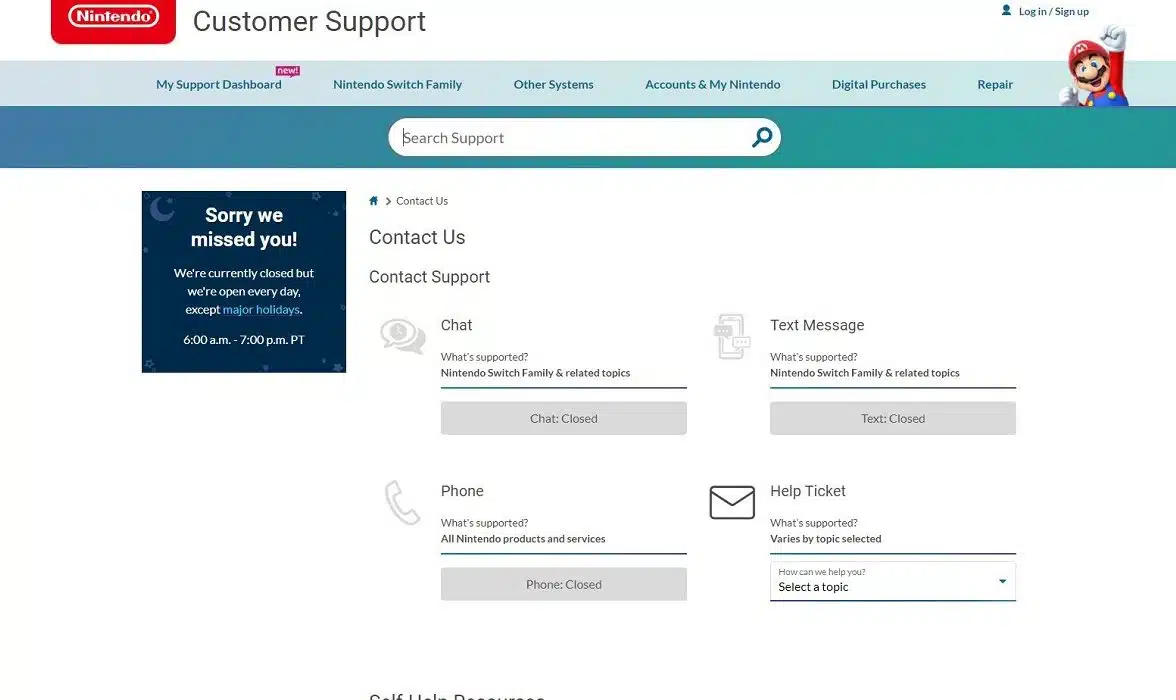Image resolution: width=1176 pixels, height=700 pixels.
Task: Click the dropdown arrow for help topics
Action: 1002,581
